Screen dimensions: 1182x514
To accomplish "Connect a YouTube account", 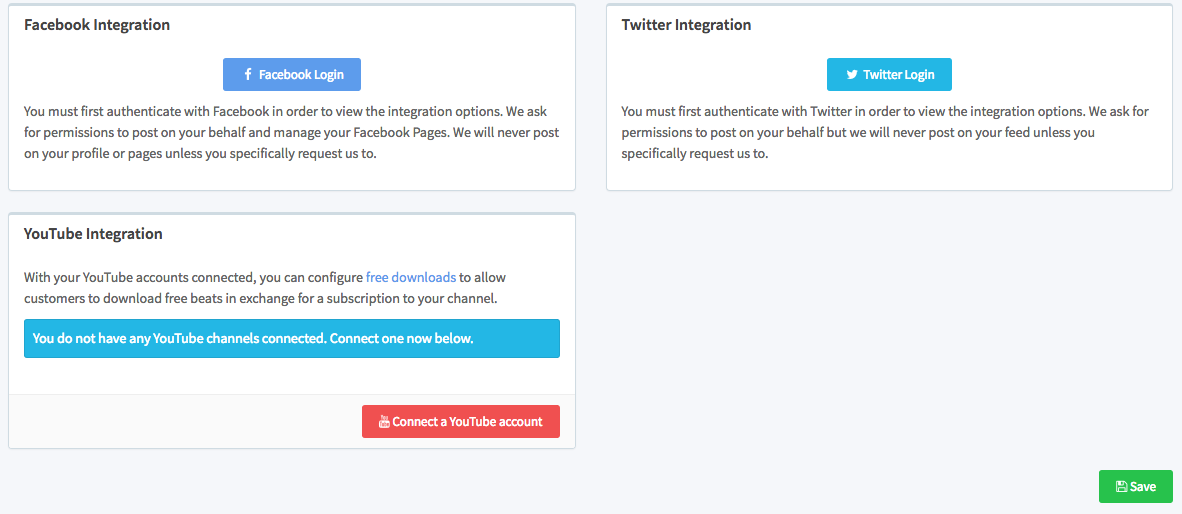I will (x=461, y=422).
